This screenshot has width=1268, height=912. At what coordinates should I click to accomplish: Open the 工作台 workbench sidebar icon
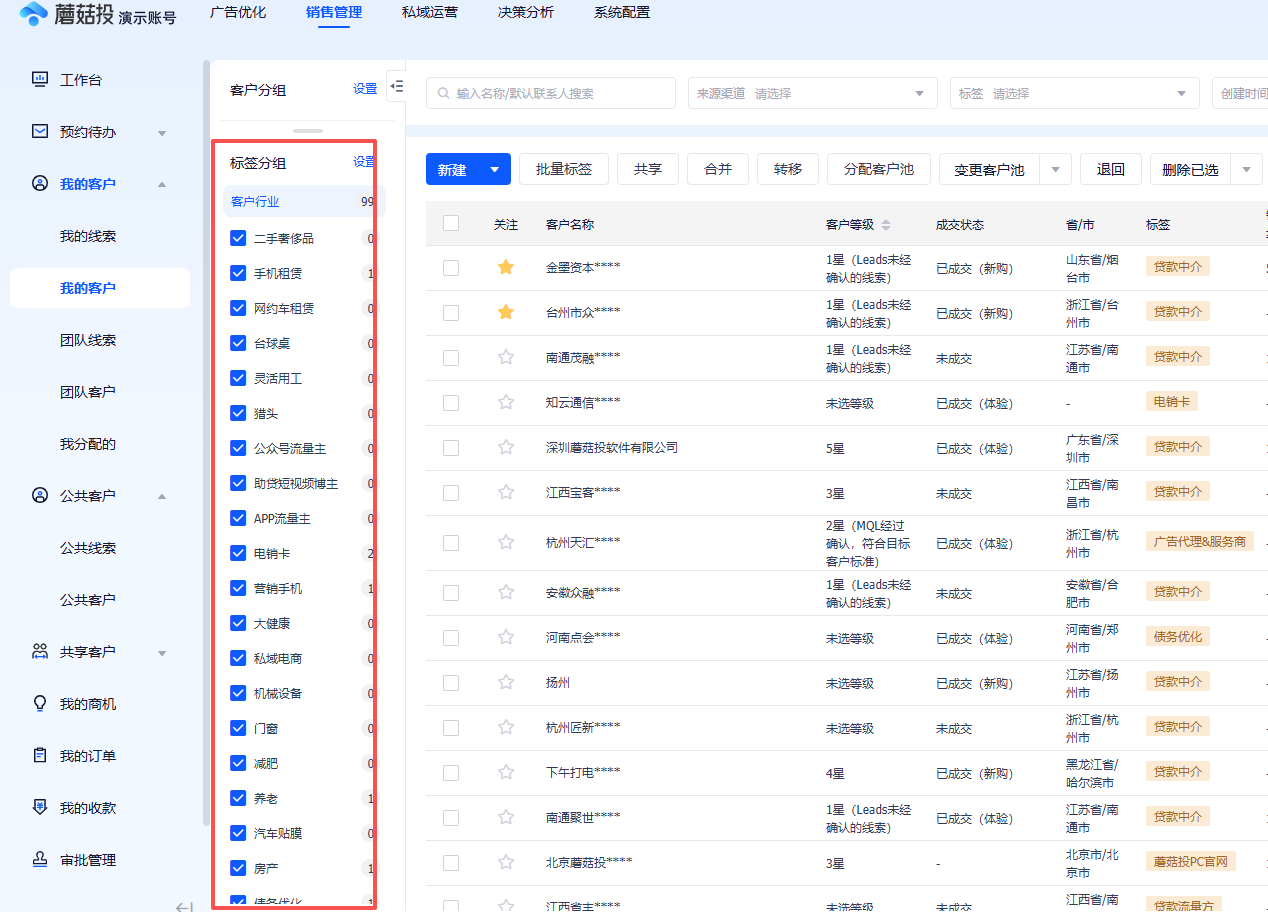tap(40, 79)
